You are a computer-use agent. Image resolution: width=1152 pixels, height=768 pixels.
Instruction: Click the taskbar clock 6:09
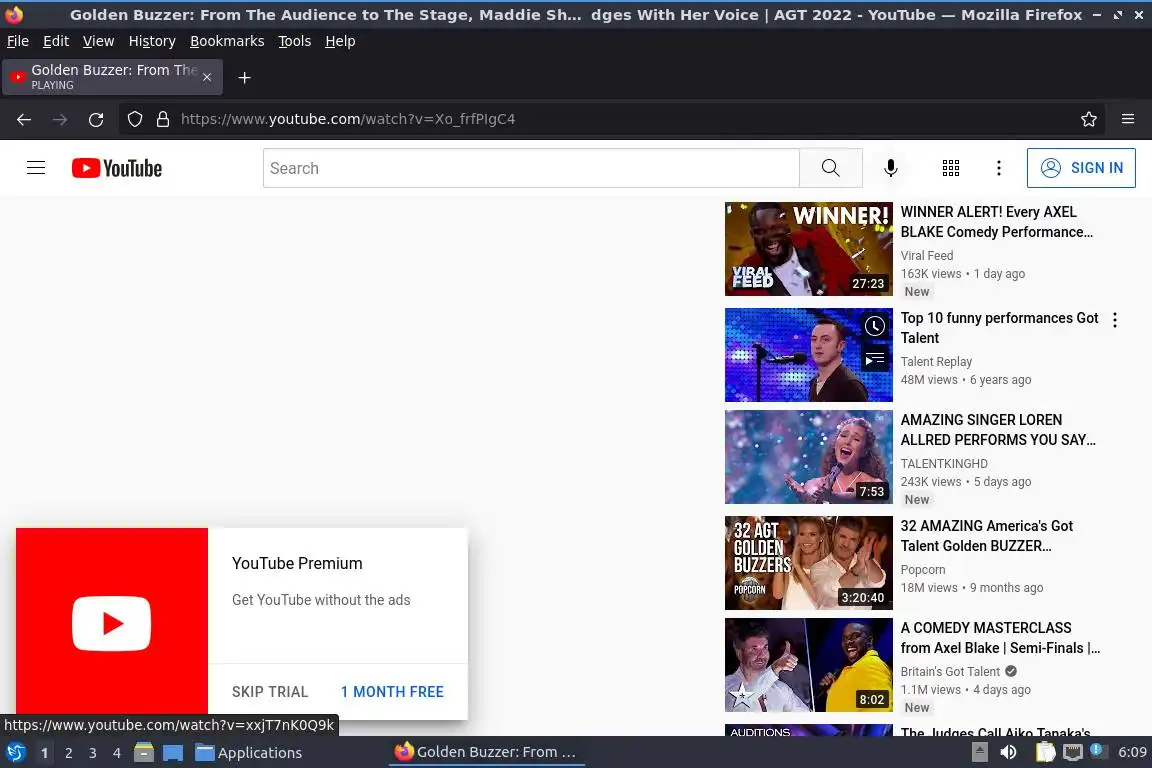1132,752
